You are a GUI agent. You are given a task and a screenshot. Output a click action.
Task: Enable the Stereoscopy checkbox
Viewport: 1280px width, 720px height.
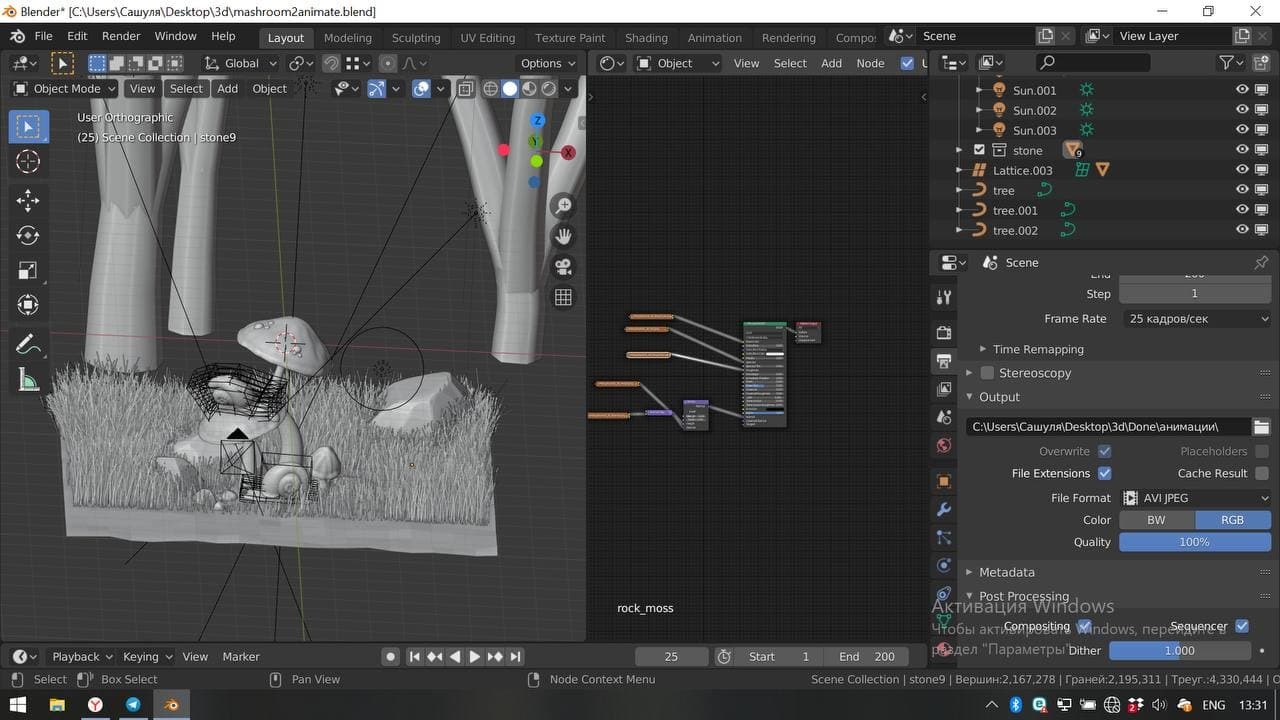[987, 373]
